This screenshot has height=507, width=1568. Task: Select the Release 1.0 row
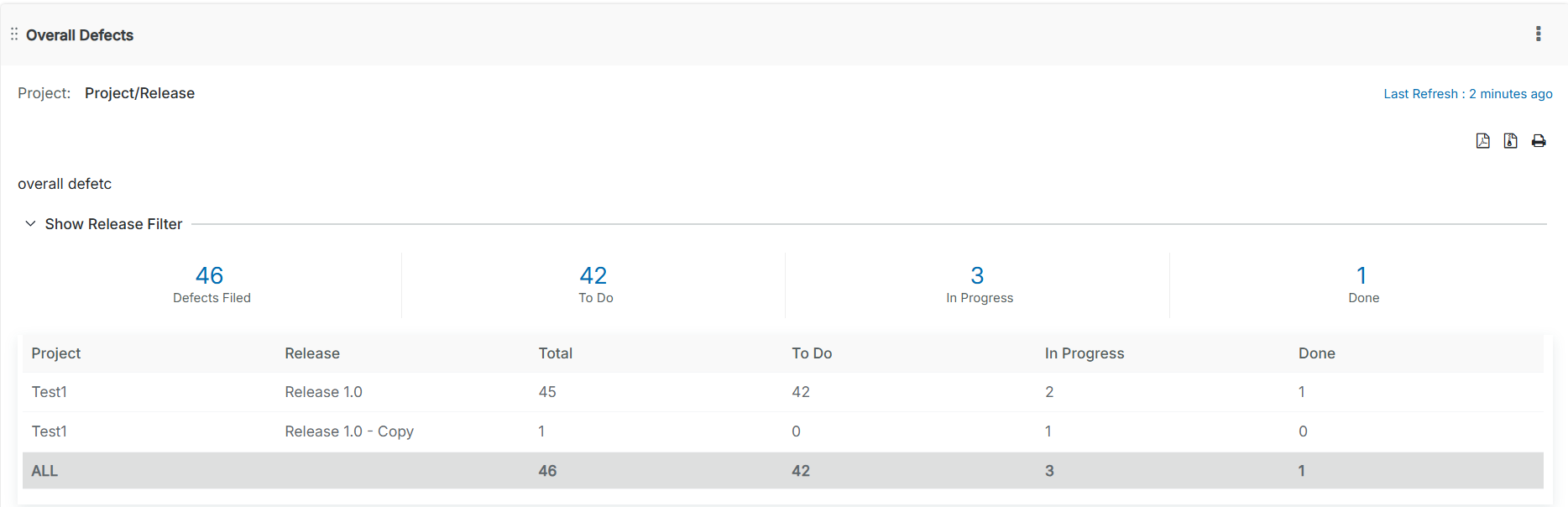[323, 392]
